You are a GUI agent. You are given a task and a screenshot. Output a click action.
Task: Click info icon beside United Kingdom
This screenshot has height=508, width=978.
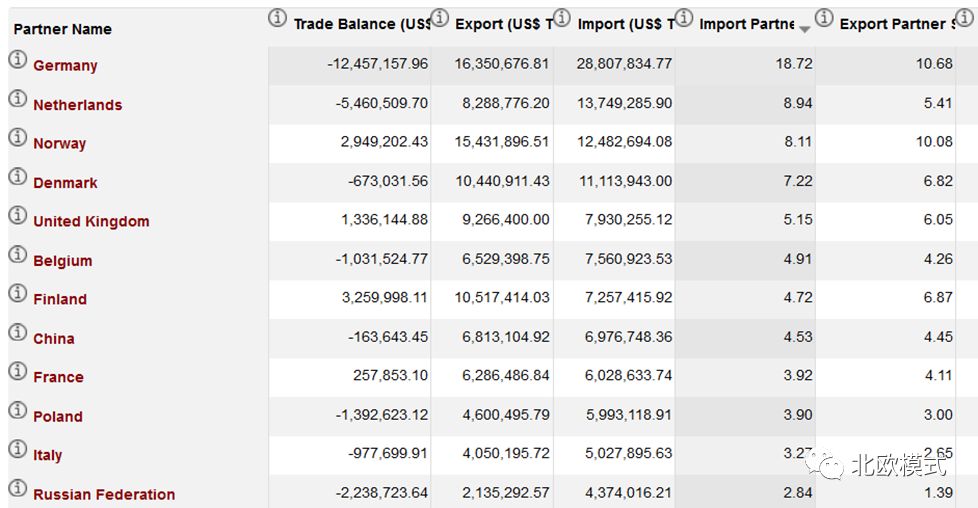[x=17, y=216]
